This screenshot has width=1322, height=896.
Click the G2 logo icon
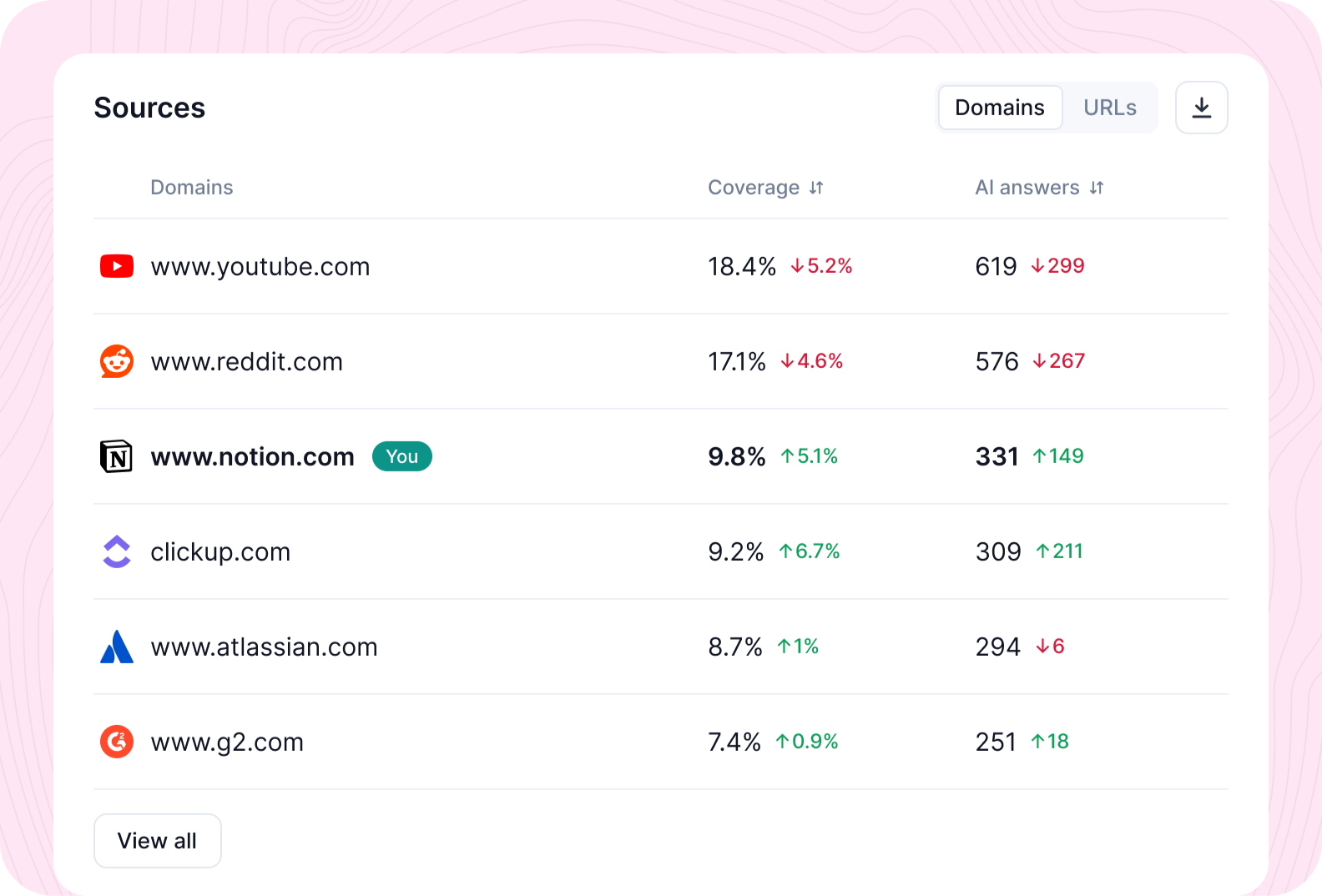[x=117, y=742]
